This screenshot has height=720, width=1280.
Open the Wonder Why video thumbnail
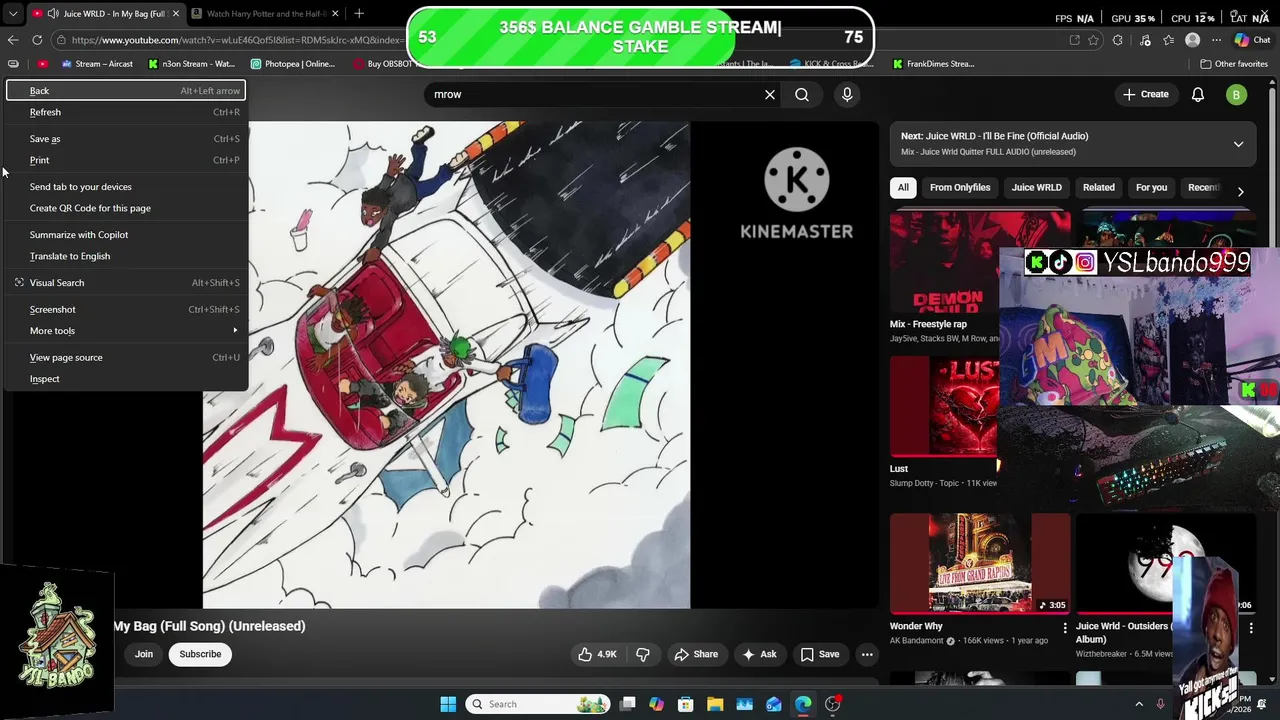point(980,563)
